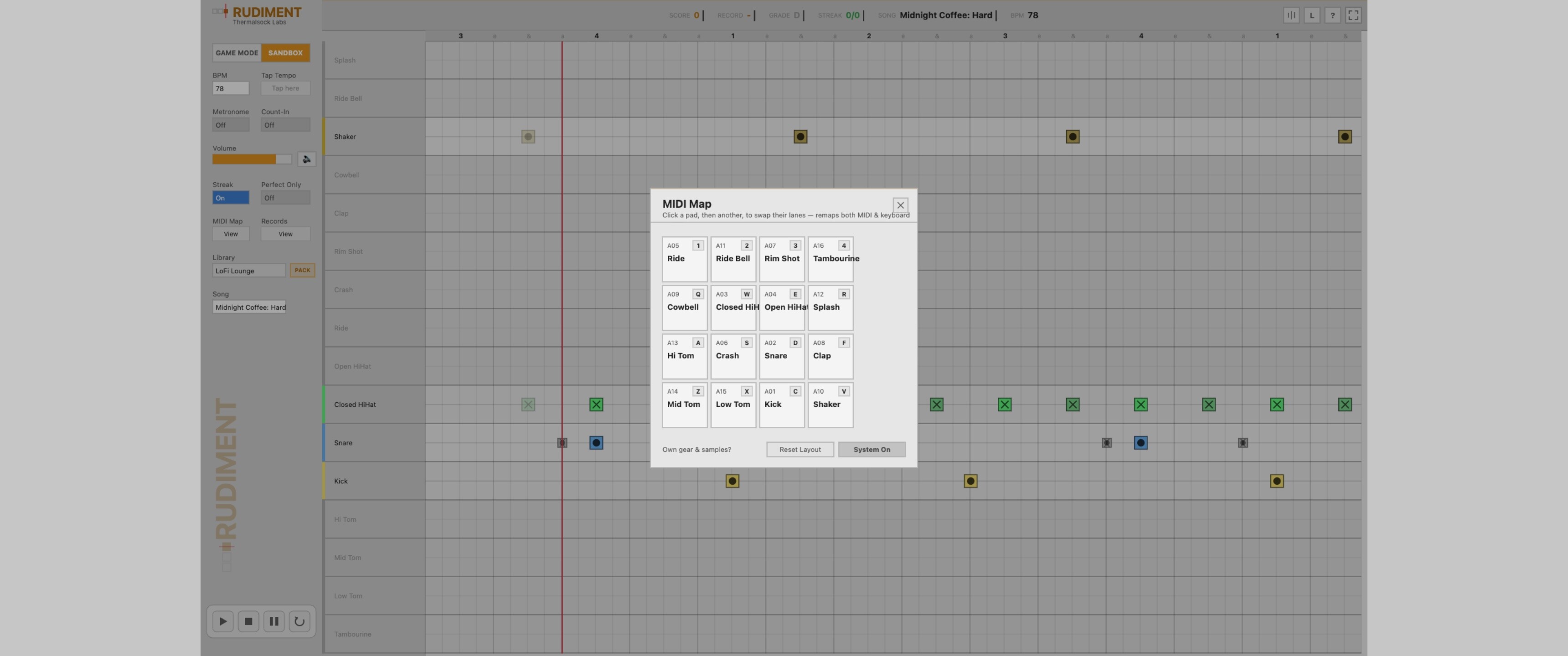The width and height of the screenshot is (1568, 656).
Task: Open the Song Midnight Coffee dropdown
Action: [x=249, y=307]
